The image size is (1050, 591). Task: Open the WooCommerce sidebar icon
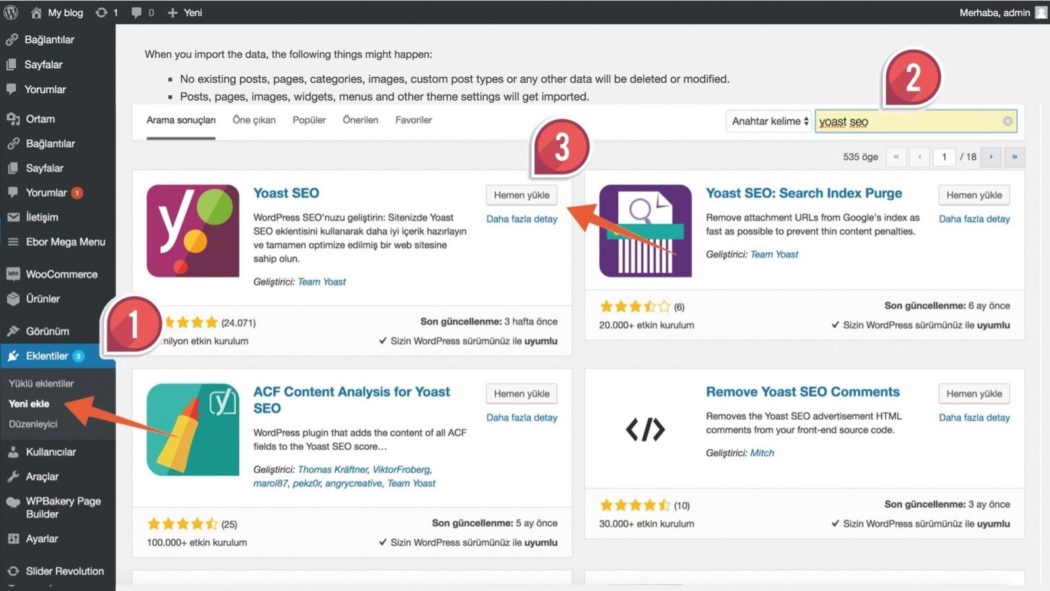click(x=14, y=273)
